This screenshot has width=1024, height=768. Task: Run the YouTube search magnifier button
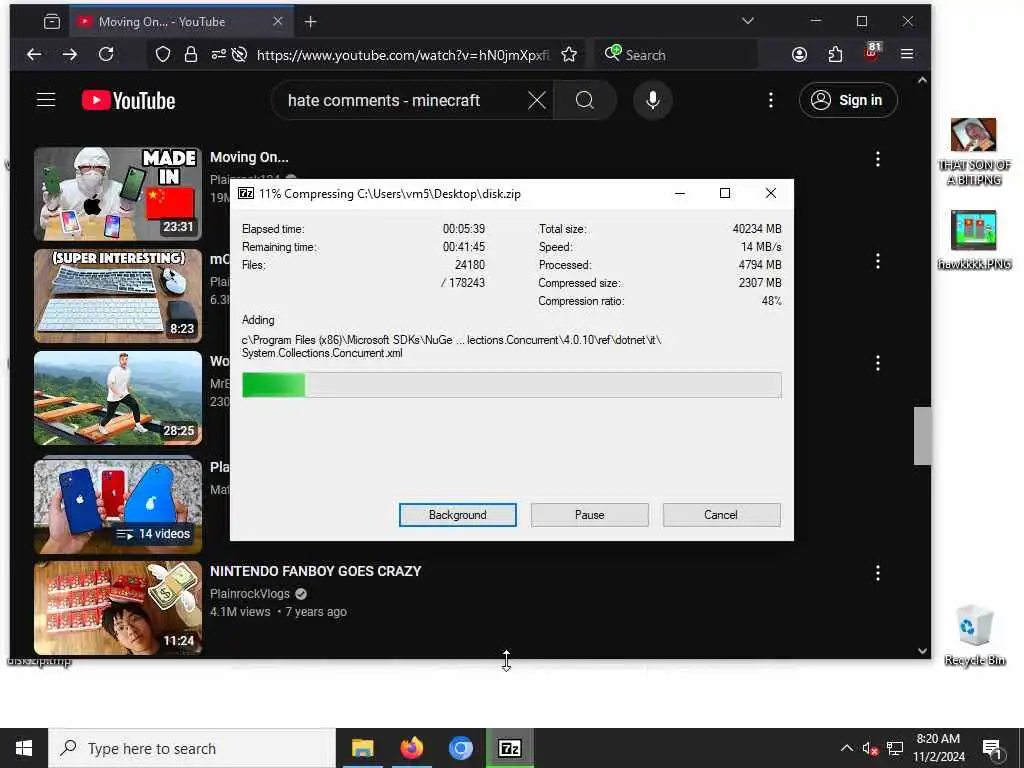pos(585,101)
